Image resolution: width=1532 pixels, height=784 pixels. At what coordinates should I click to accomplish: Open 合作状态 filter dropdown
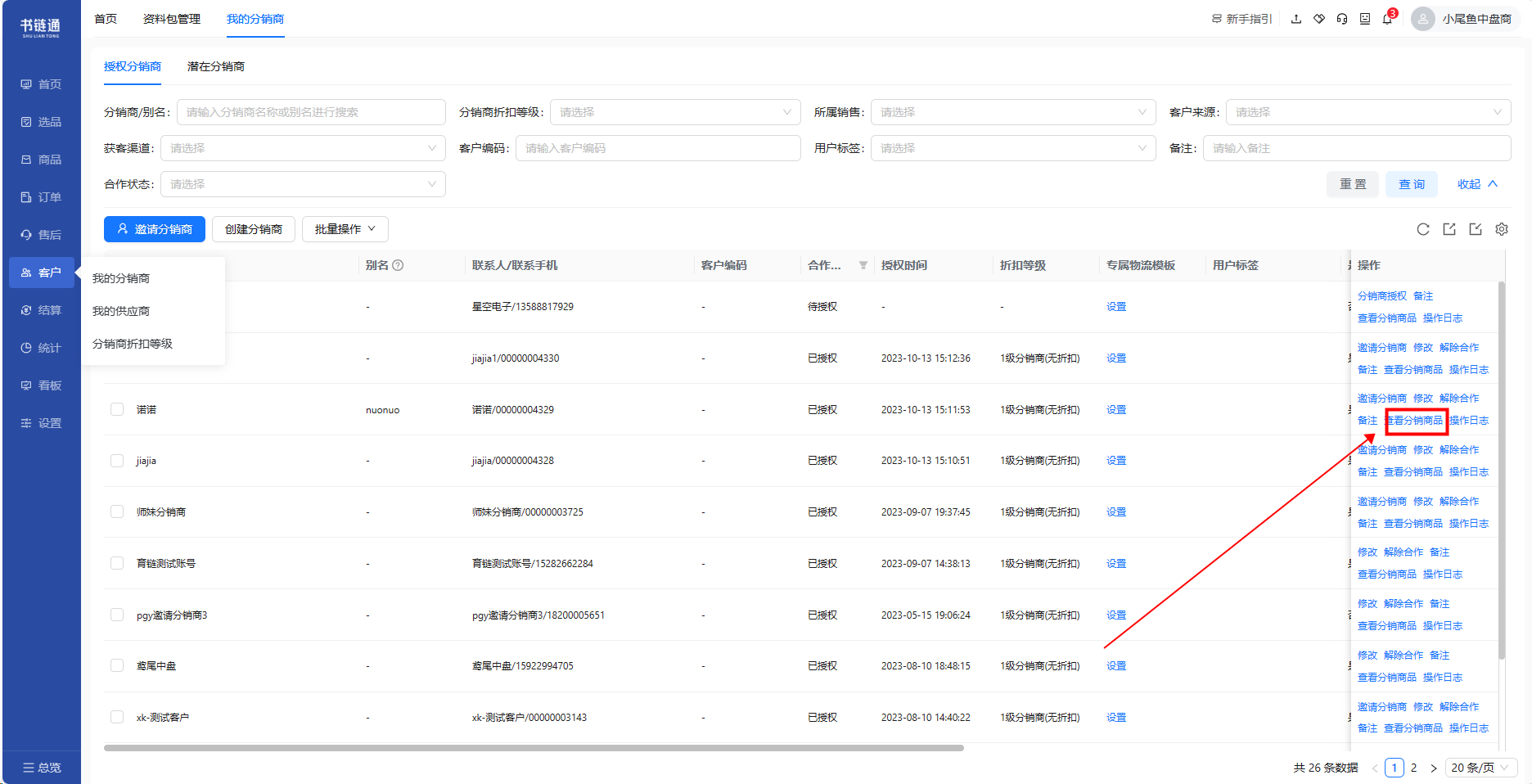pyautogui.click(x=303, y=184)
